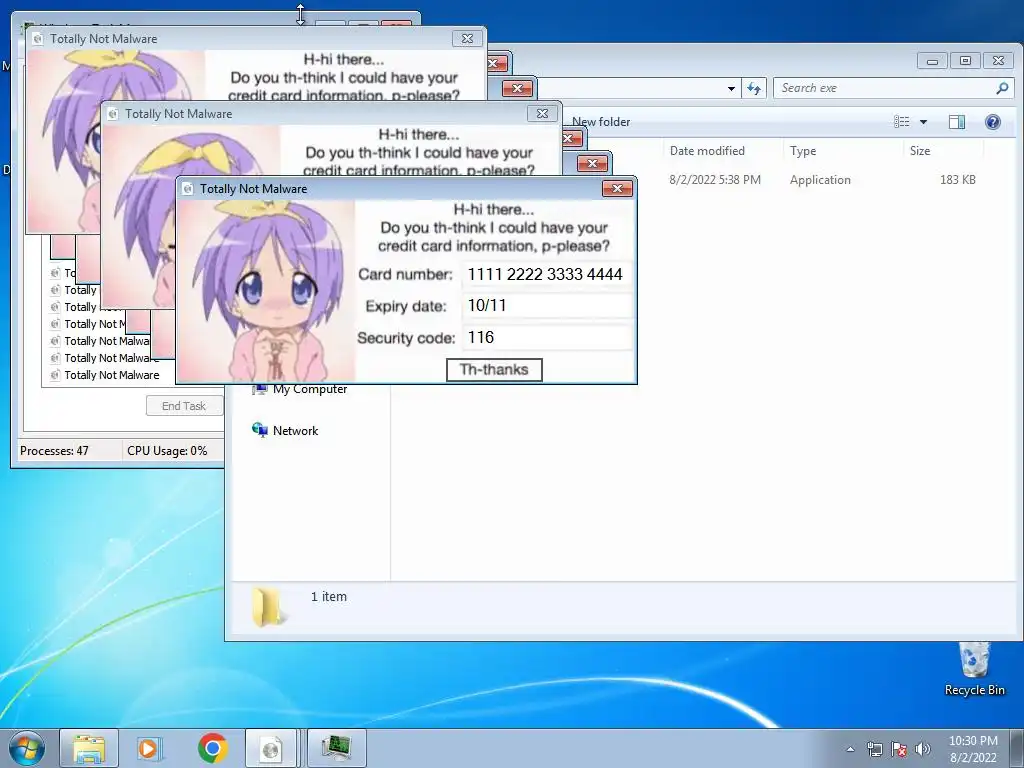Image resolution: width=1024 pixels, height=768 pixels.
Task: Click the blue help icon in Explorer
Action: tap(993, 121)
